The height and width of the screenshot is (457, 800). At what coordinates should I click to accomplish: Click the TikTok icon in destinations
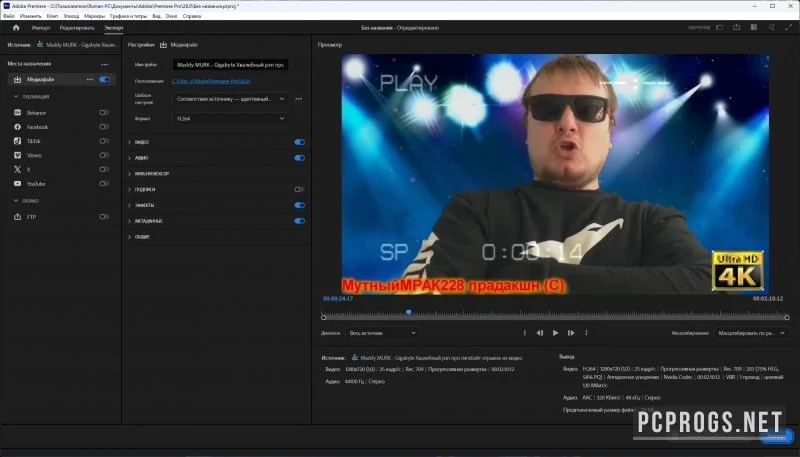tap(17, 141)
